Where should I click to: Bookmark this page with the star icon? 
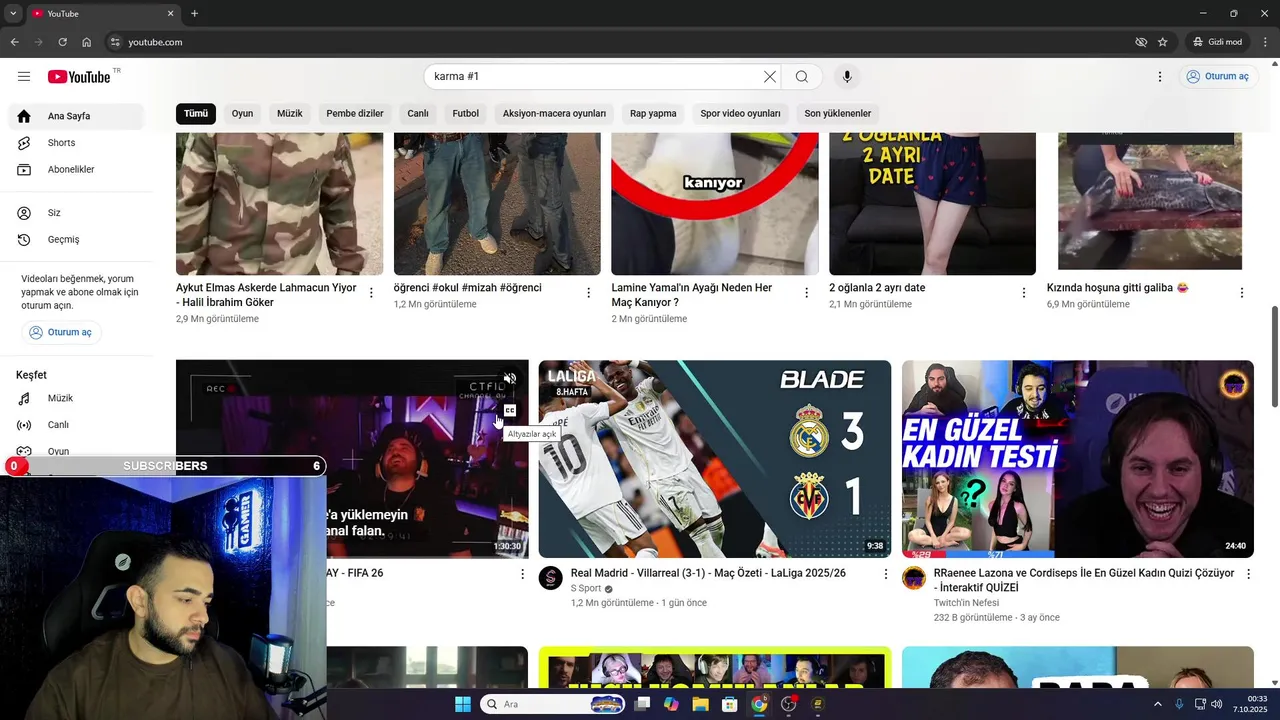(x=1163, y=42)
